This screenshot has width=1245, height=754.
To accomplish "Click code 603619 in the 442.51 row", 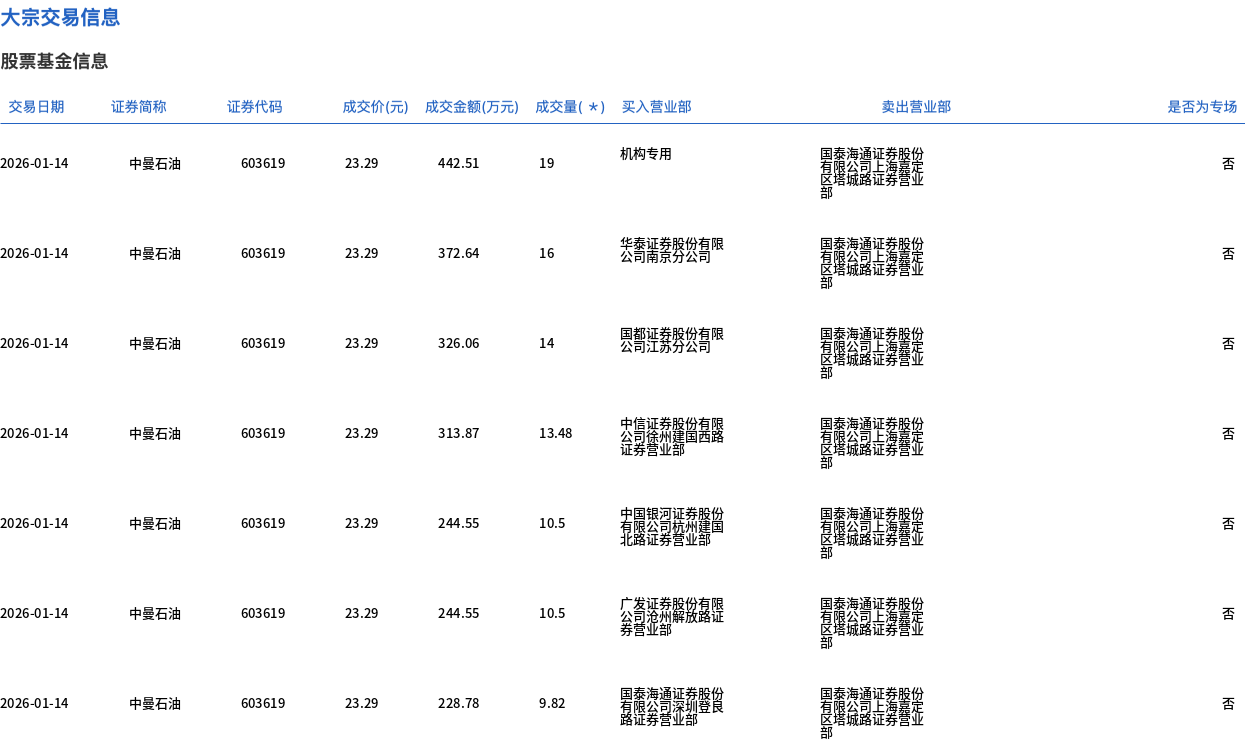I will click(x=263, y=163).
